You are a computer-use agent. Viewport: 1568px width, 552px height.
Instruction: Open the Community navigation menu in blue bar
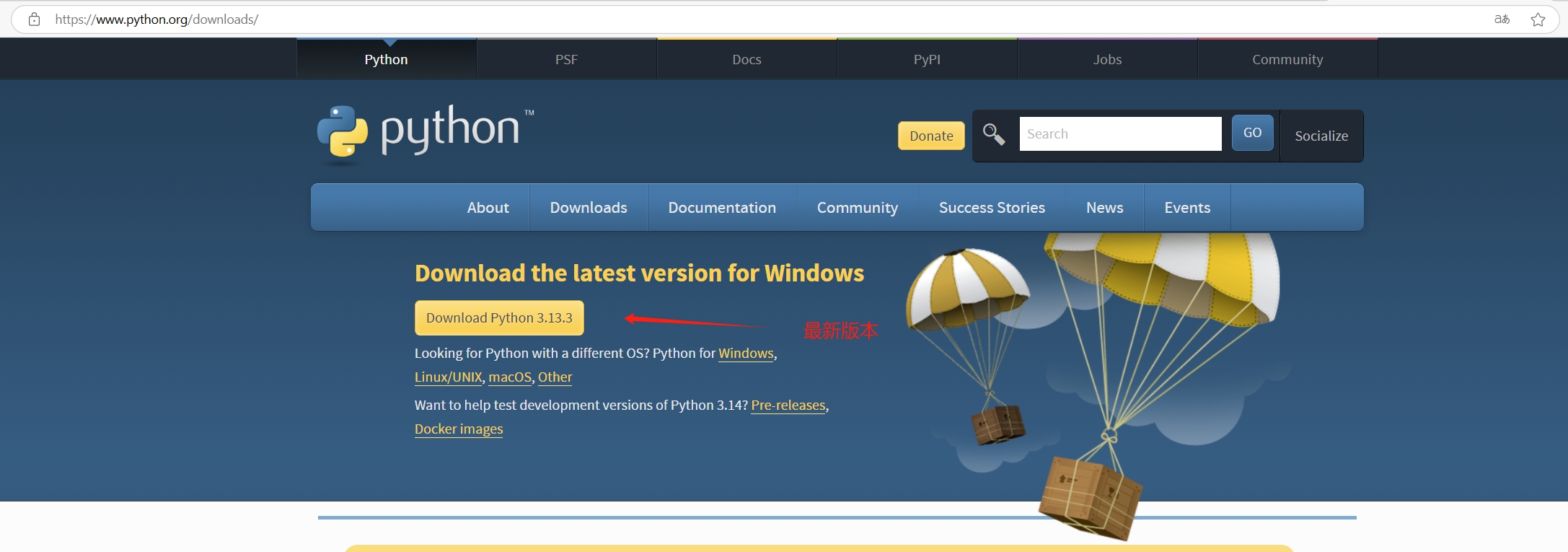click(x=858, y=208)
